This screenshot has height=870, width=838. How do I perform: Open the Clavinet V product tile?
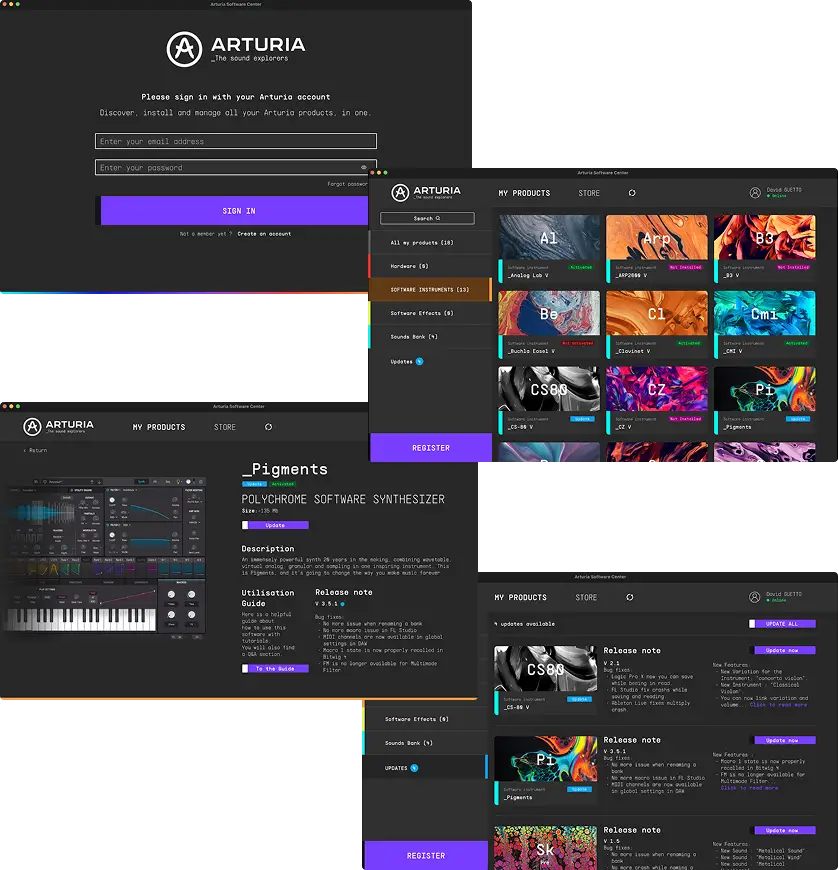(x=657, y=324)
